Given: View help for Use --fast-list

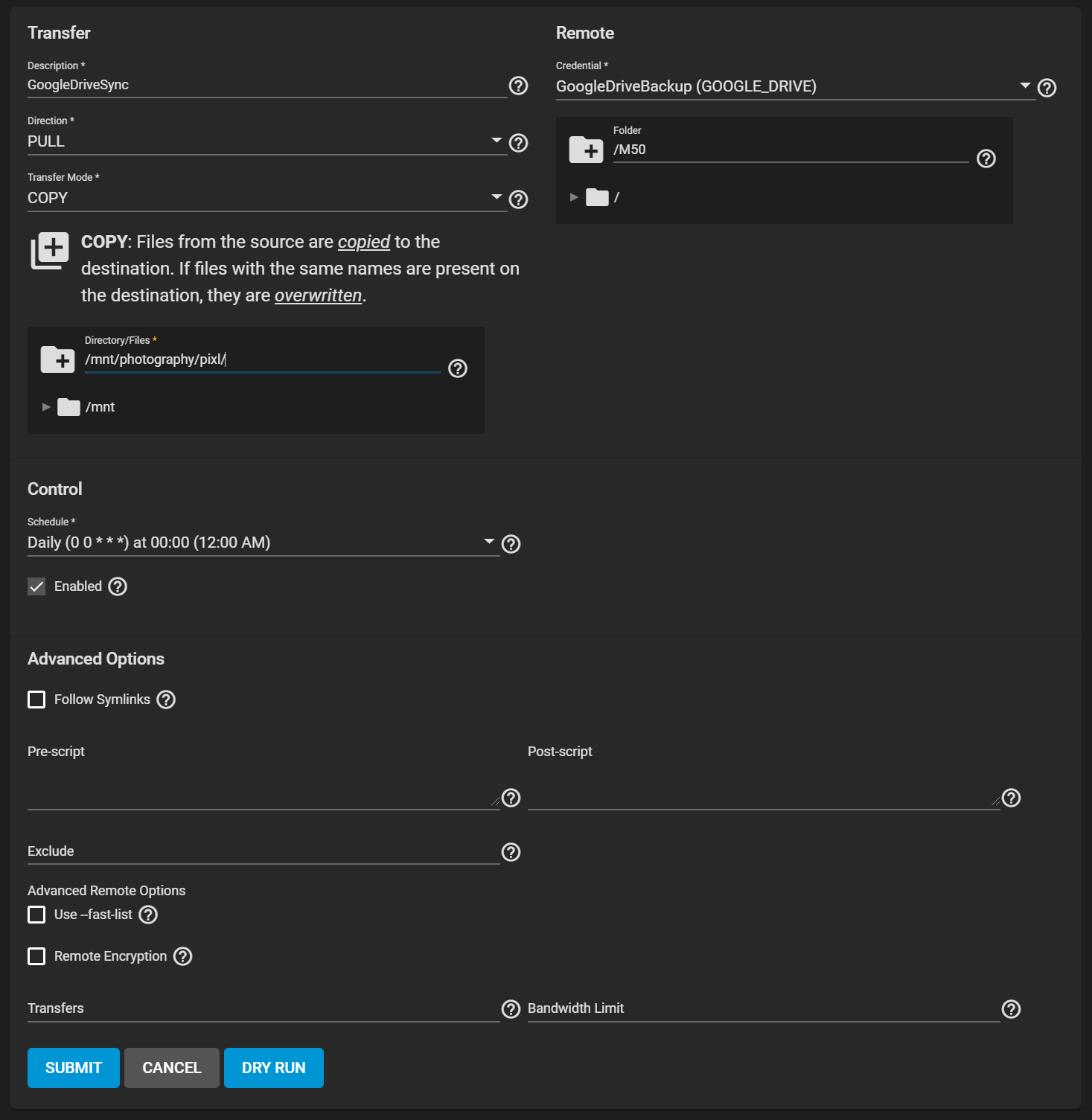Looking at the screenshot, I should (148, 915).
